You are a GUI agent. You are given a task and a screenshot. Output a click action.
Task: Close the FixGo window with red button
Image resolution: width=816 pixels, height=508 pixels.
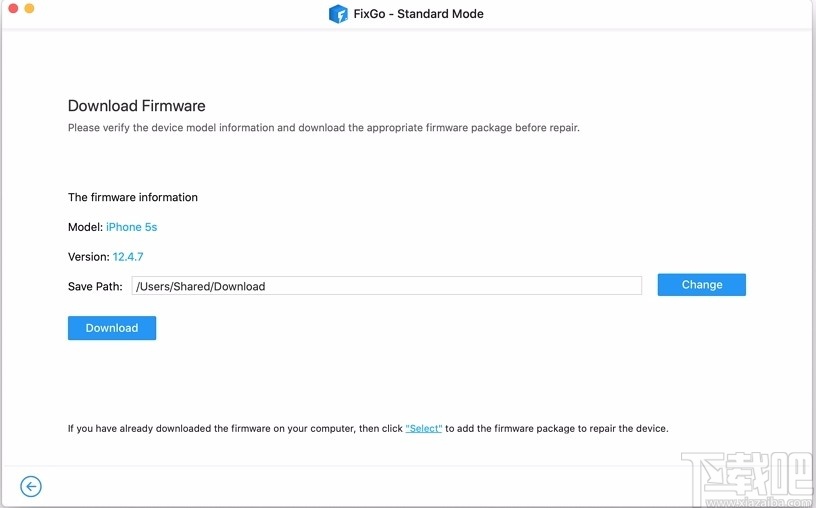[x=12, y=9]
